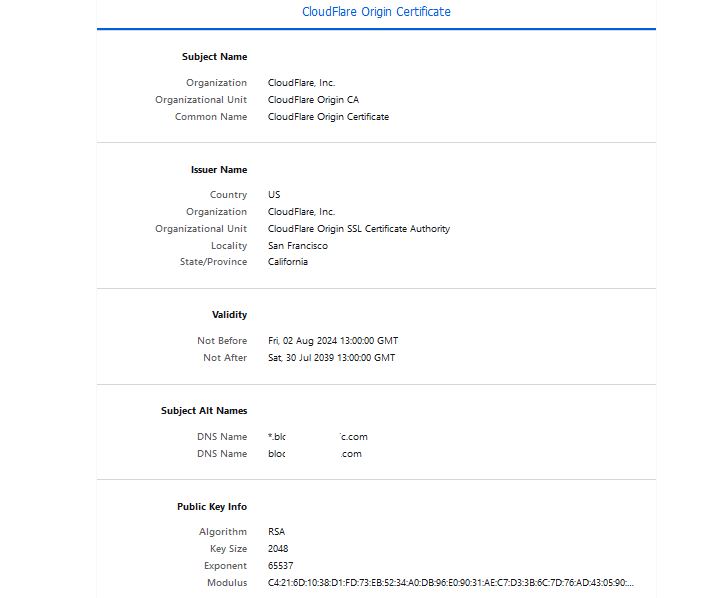Viewport: 712px width, 598px height.
Task: Click the 'Not Before' field label
Action: [222, 341]
